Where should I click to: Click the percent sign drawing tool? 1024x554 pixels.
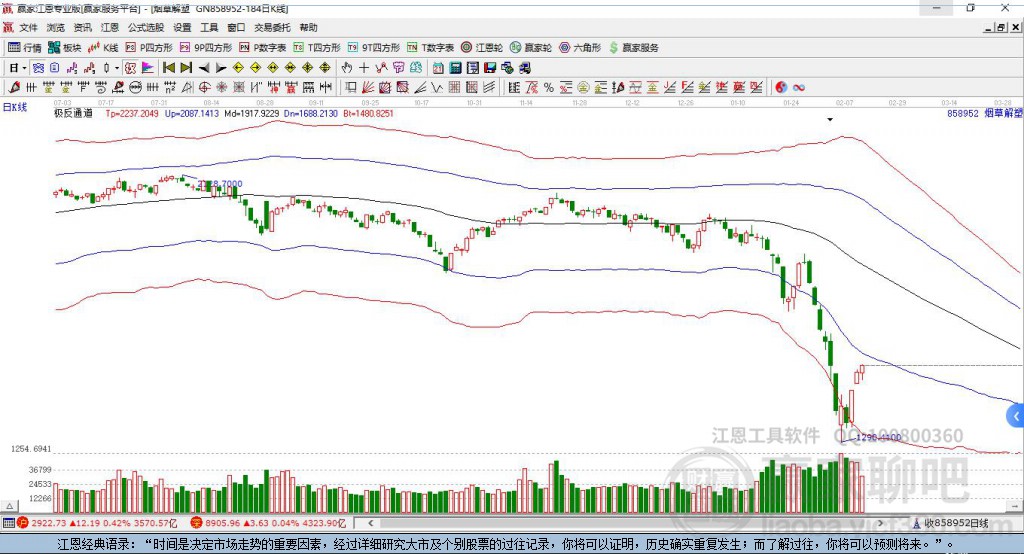point(548,88)
